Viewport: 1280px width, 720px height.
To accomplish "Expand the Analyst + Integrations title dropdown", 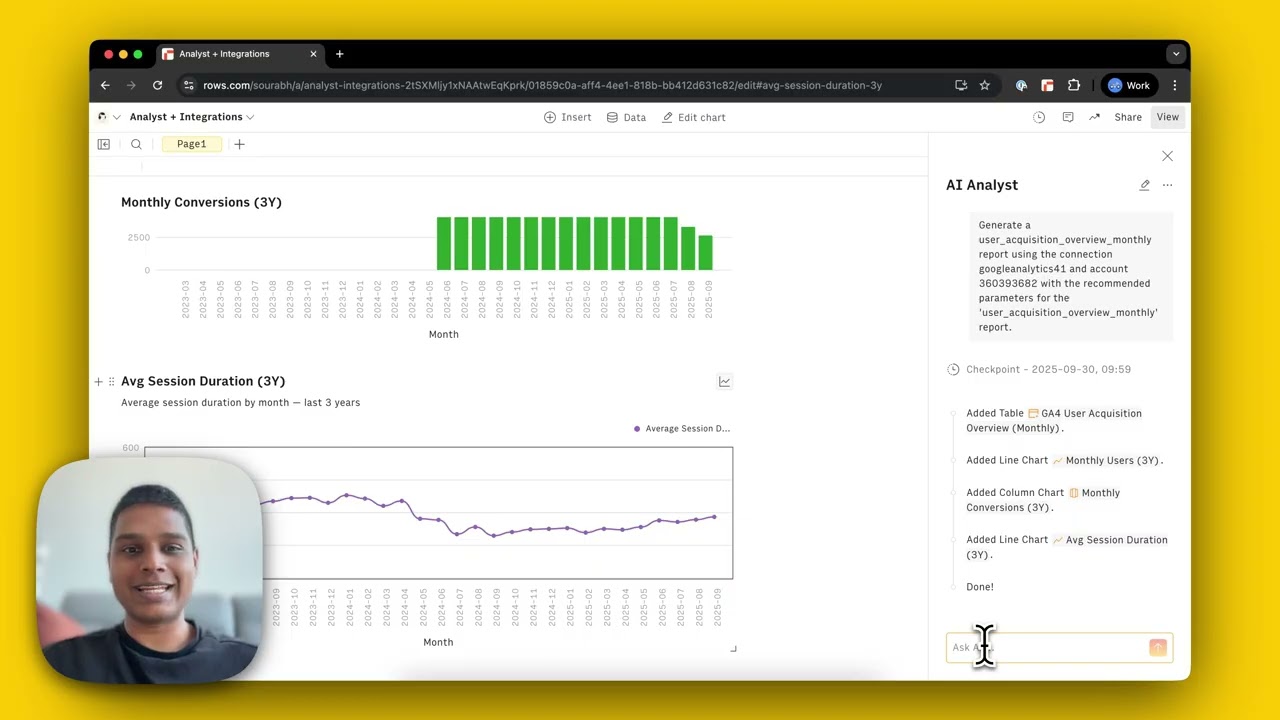I will tap(192, 117).
